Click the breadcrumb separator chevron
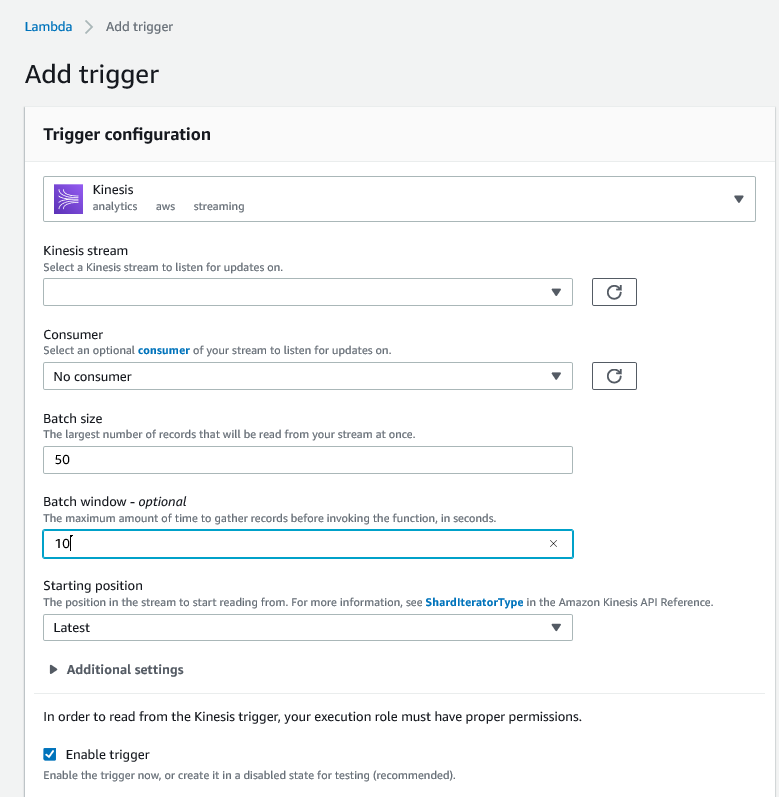 click(89, 27)
